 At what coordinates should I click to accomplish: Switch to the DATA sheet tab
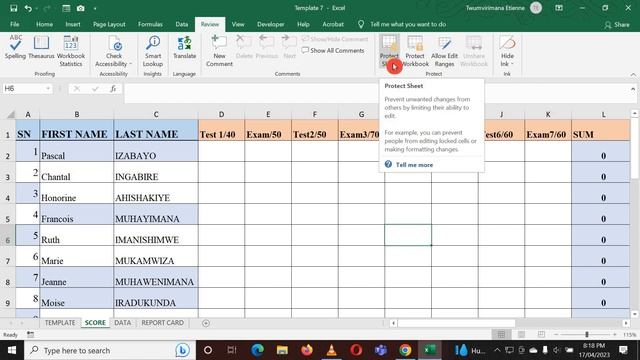click(122, 323)
